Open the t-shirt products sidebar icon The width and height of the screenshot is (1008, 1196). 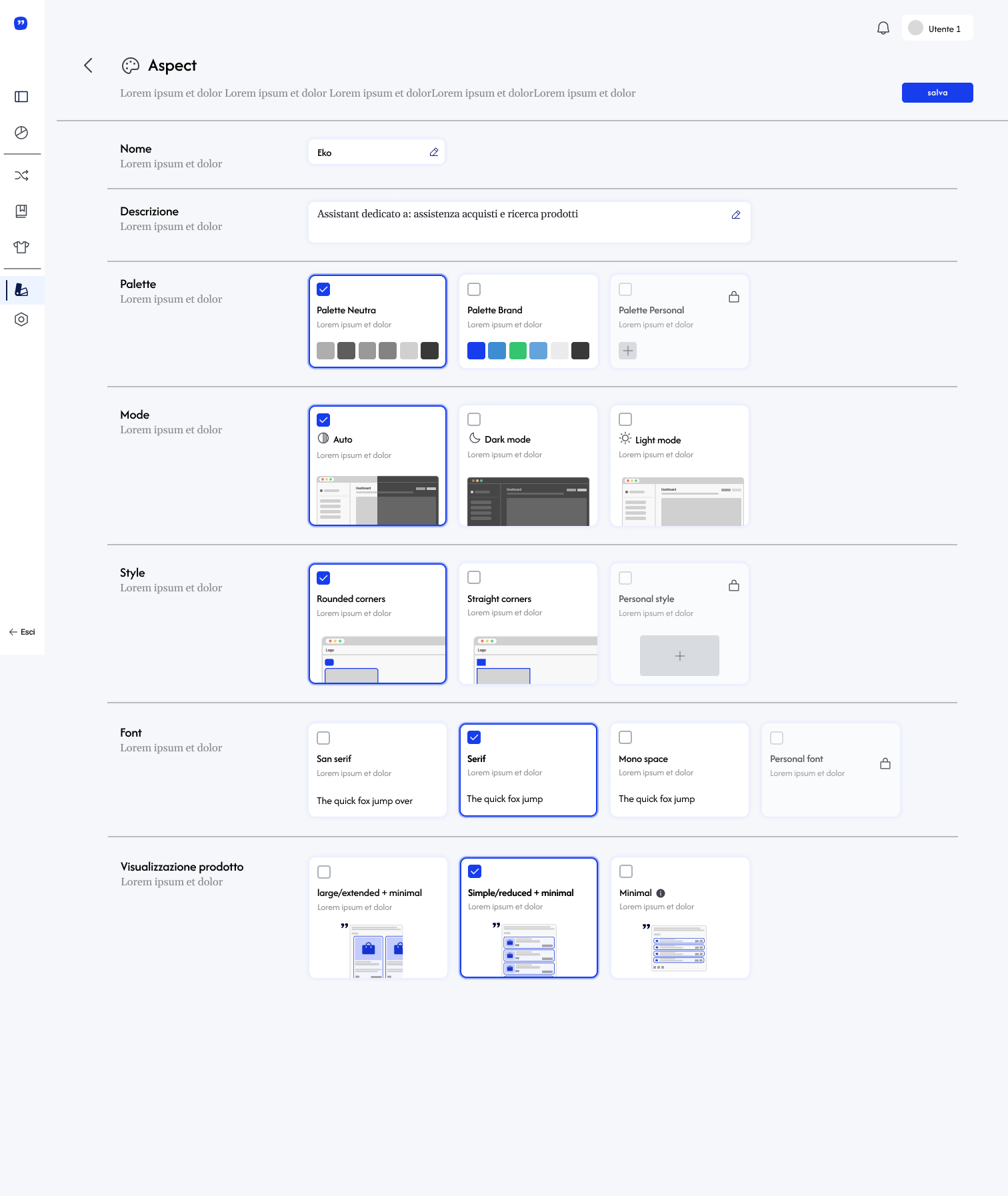(21, 247)
